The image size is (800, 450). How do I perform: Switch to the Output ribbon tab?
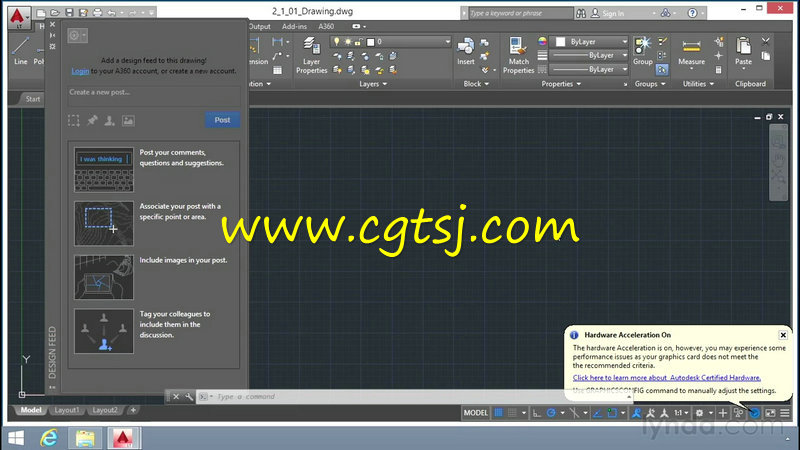coord(259,27)
